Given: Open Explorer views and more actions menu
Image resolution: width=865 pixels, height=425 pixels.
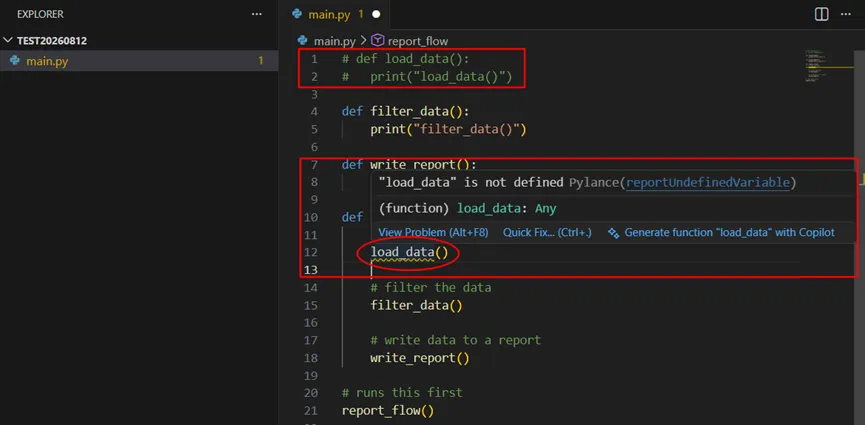Looking at the screenshot, I should click(257, 14).
